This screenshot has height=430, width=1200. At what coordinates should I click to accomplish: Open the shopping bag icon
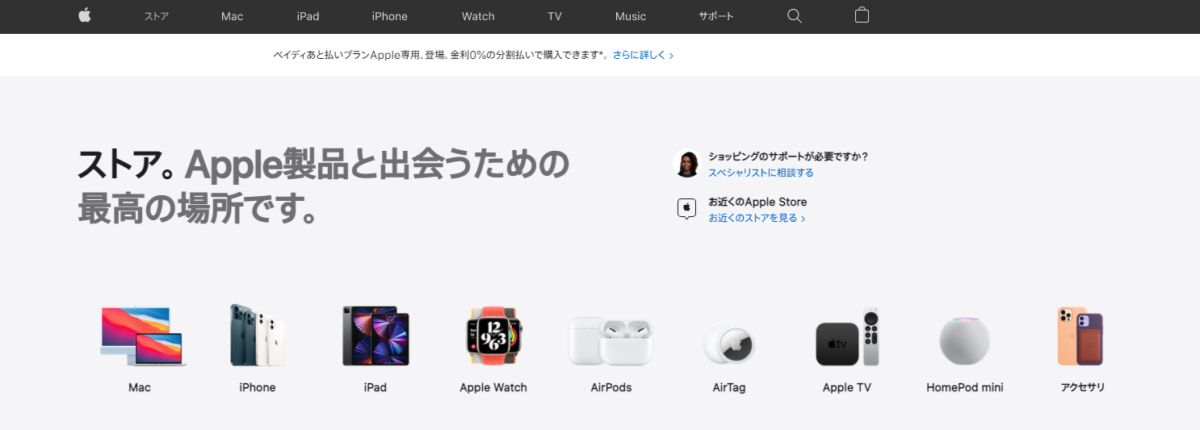[862, 16]
